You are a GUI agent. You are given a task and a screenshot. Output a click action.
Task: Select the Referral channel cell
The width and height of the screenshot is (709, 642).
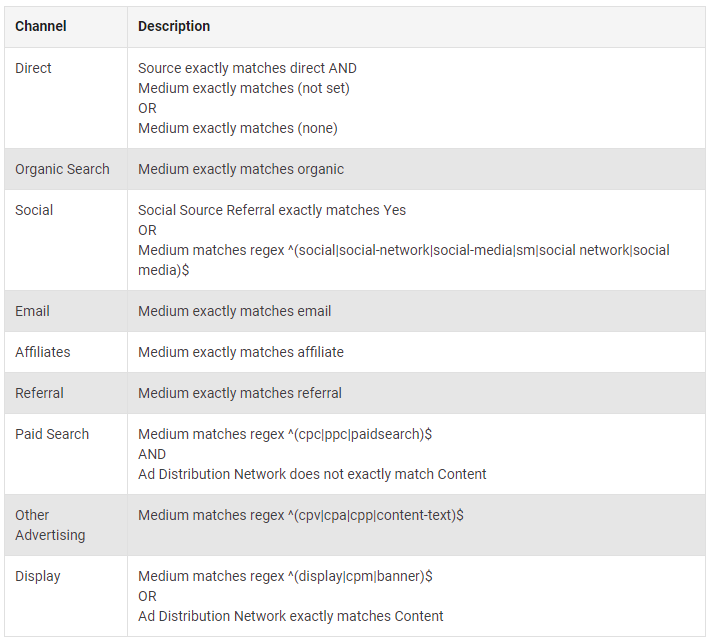(39, 393)
